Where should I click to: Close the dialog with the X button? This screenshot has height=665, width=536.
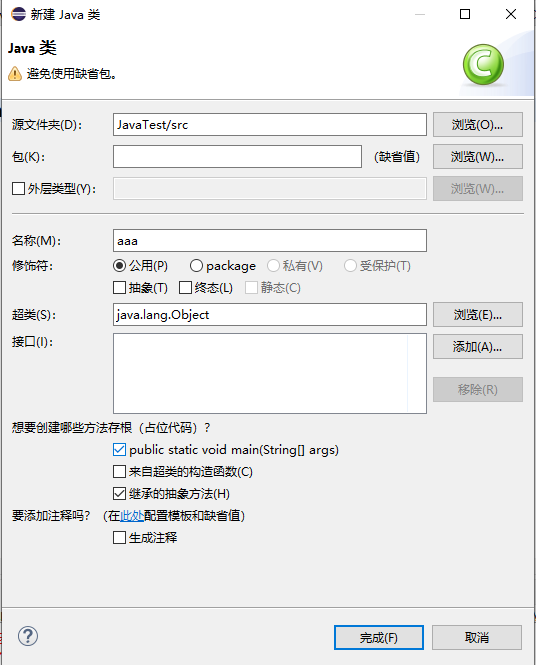(x=511, y=14)
